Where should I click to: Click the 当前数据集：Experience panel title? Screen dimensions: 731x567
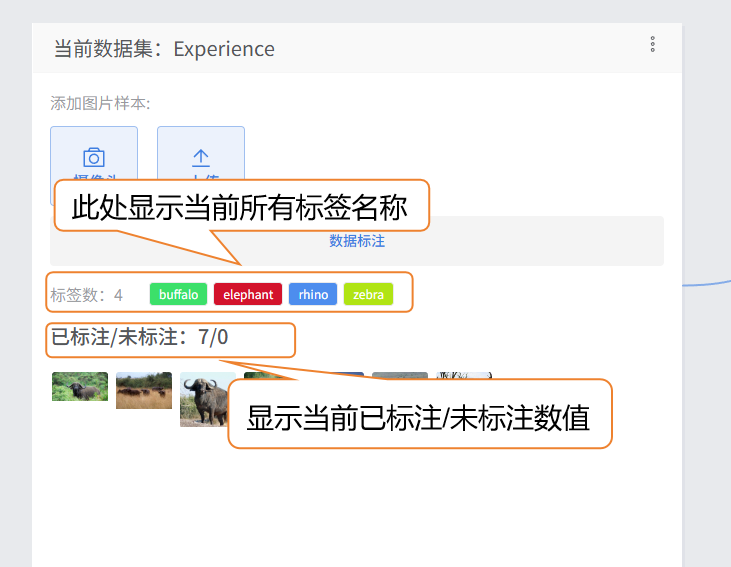click(164, 49)
